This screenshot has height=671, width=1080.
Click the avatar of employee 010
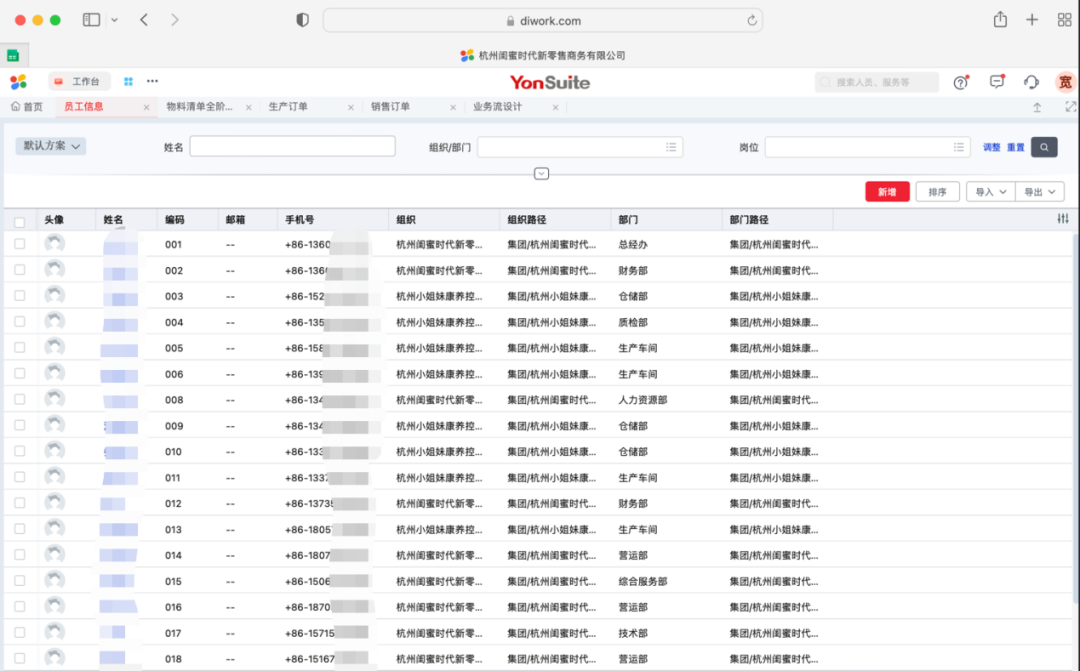[x=54, y=451]
